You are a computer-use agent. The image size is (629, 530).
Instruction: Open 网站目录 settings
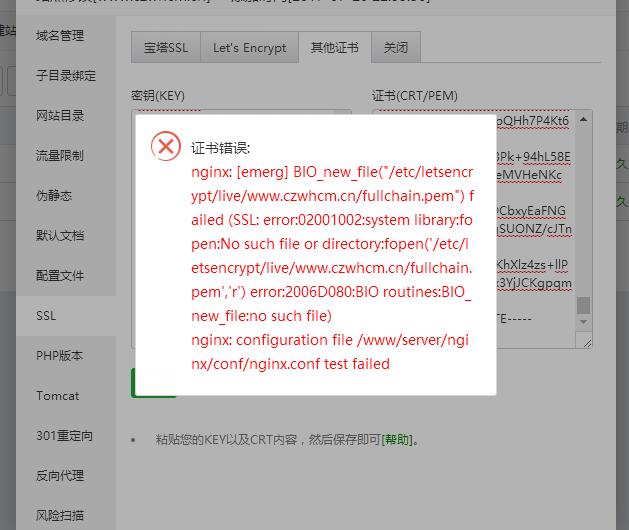coord(60,116)
